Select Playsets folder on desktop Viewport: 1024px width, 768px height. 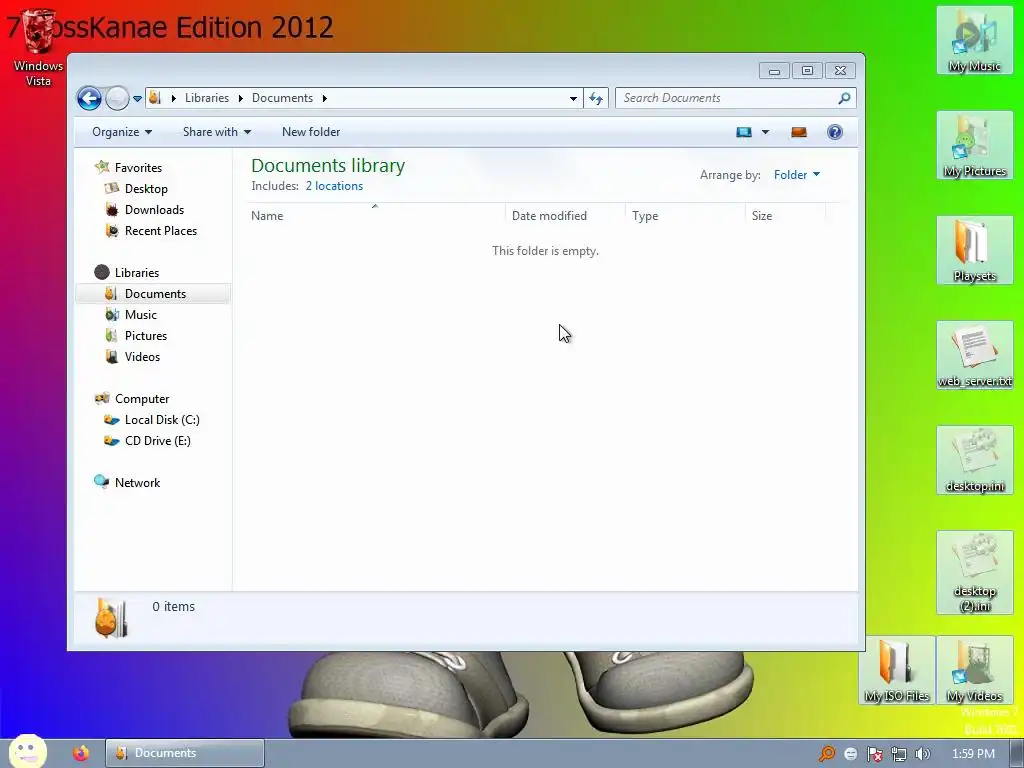pyautogui.click(x=974, y=250)
